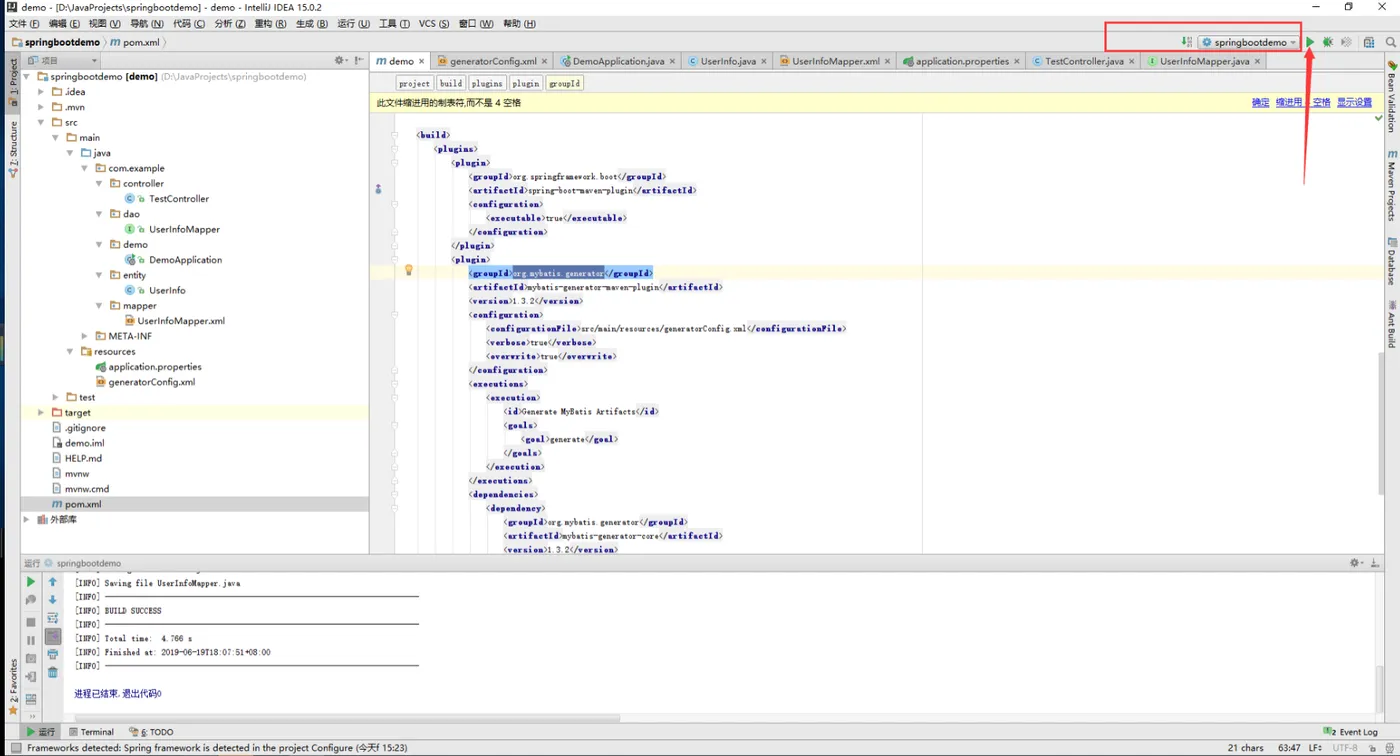Expand the target folder

41,412
